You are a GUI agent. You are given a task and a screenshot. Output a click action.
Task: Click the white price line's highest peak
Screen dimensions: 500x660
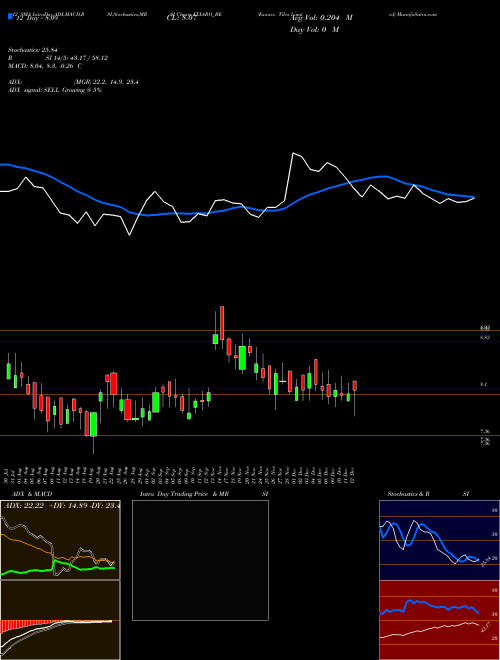(293, 153)
